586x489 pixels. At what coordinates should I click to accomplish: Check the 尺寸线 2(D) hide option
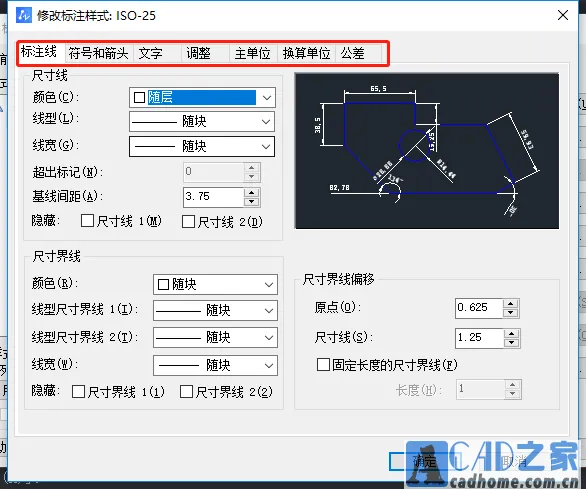tap(188, 221)
